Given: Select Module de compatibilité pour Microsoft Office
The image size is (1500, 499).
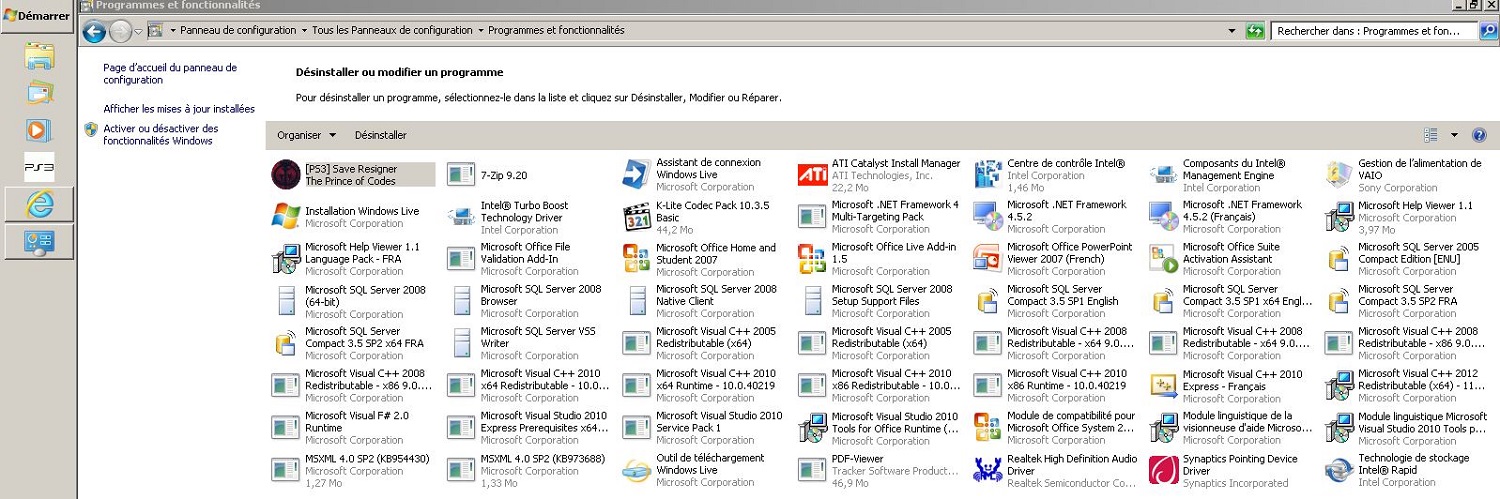Looking at the screenshot, I should [1054, 427].
